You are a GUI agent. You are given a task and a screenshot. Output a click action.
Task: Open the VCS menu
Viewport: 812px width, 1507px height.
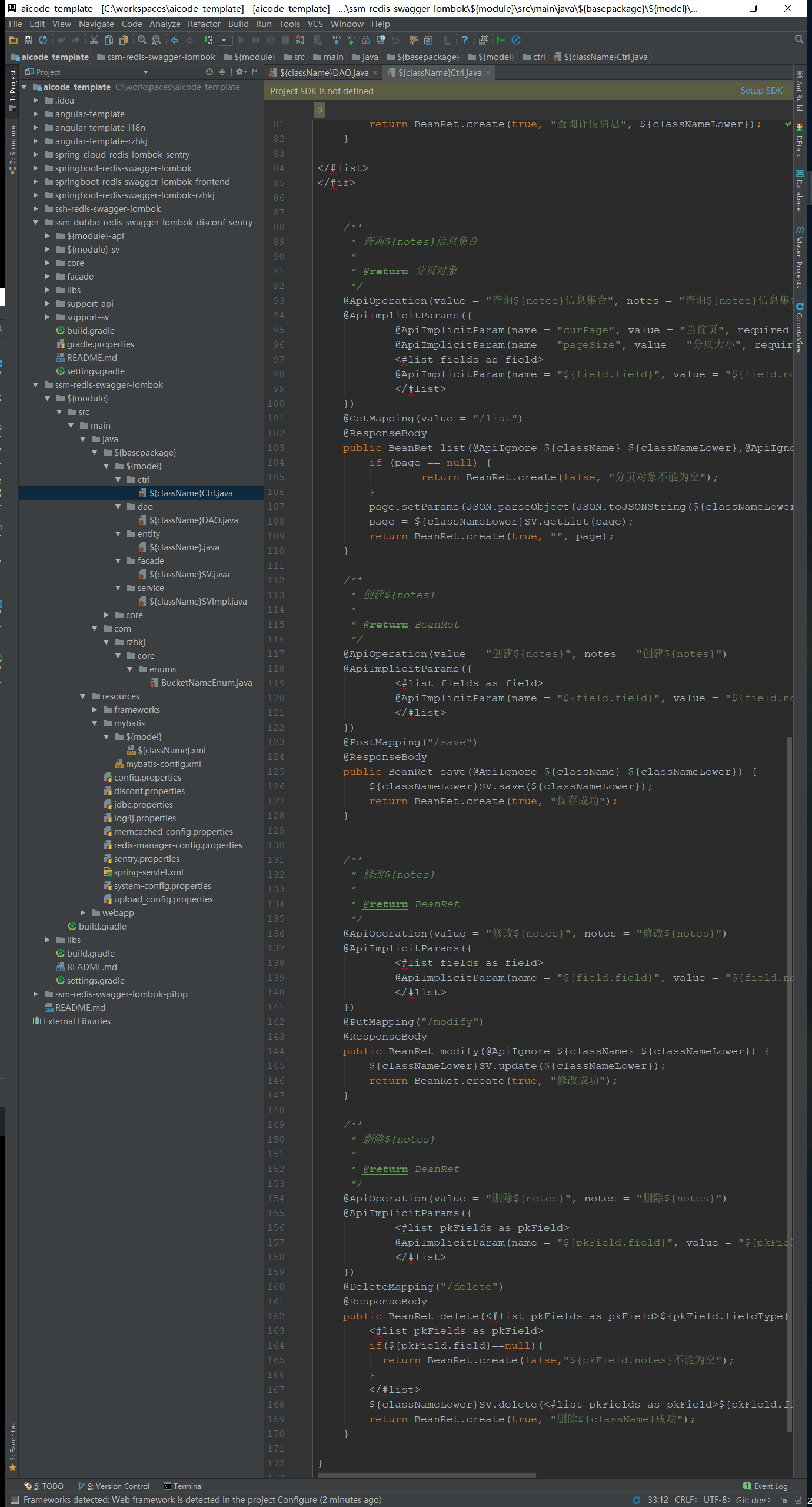pyautogui.click(x=315, y=24)
